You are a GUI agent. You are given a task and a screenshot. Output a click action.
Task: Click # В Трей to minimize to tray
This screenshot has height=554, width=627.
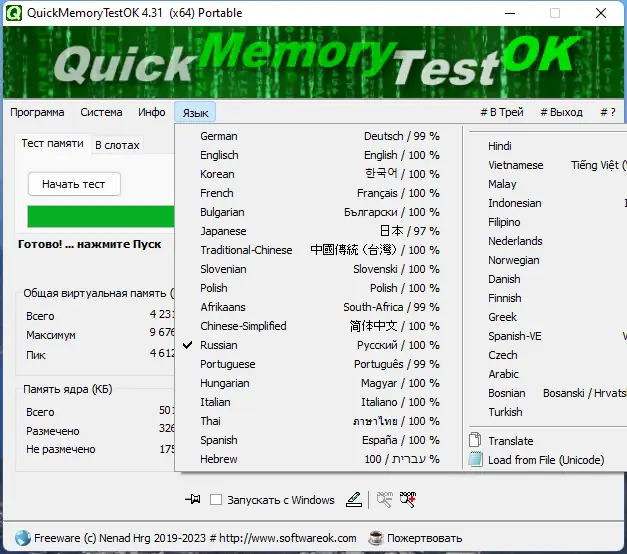pyautogui.click(x=502, y=112)
